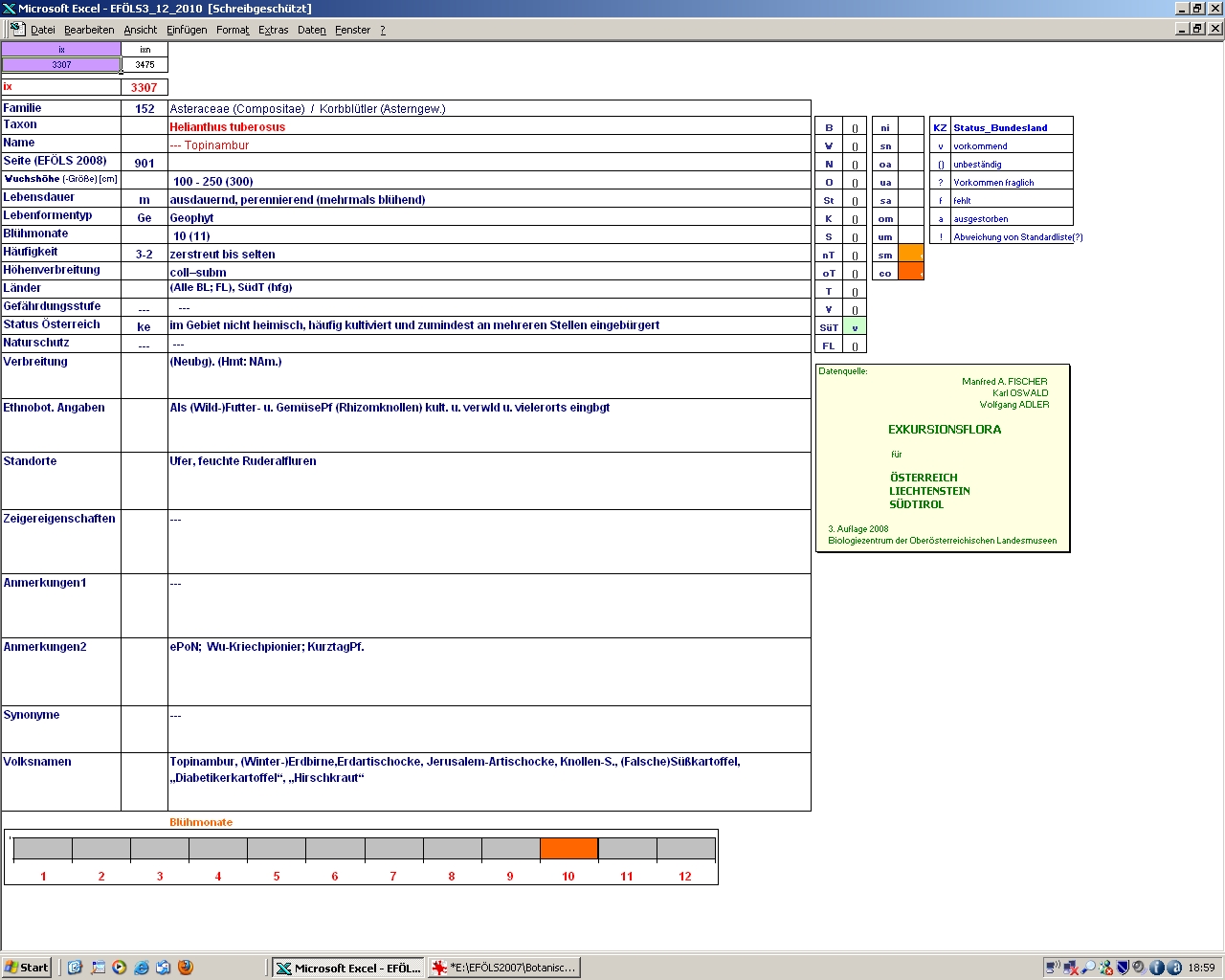Viewport: 1225px width, 980px height.
Task: Select the green SüT status cell
Action: tap(855, 327)
